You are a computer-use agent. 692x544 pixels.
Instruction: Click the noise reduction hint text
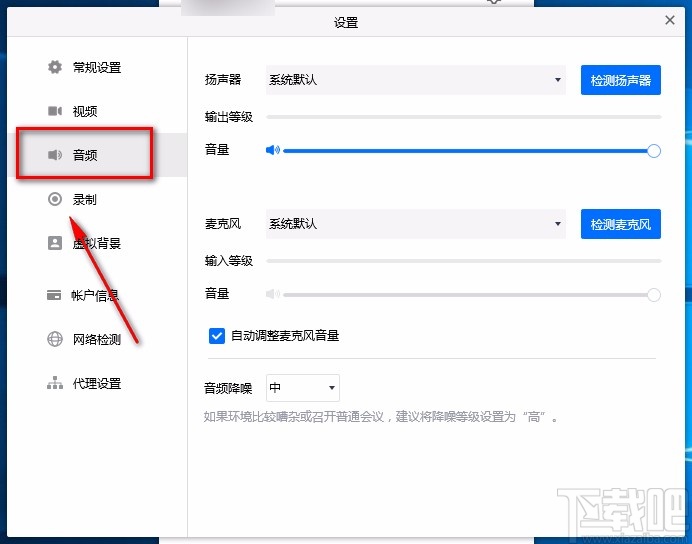tap(380, 416)
